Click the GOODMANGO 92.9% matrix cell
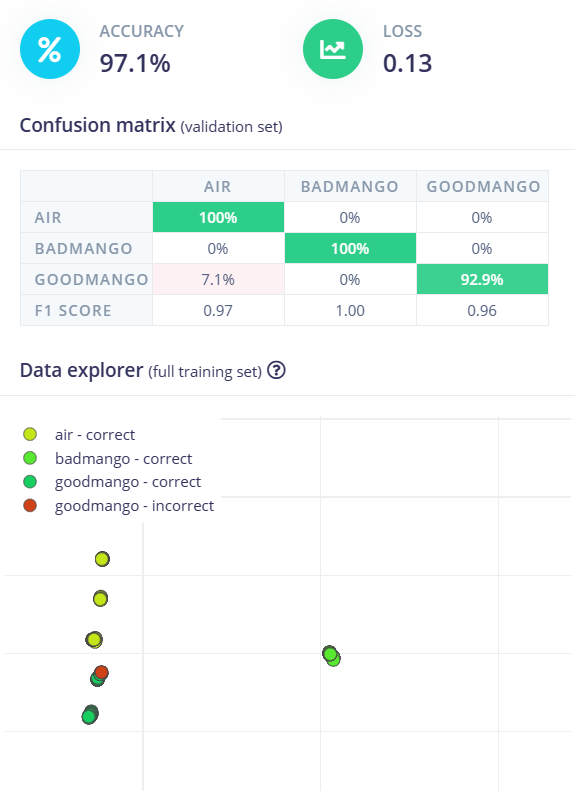Screen dimensions: 575x794 482,280
